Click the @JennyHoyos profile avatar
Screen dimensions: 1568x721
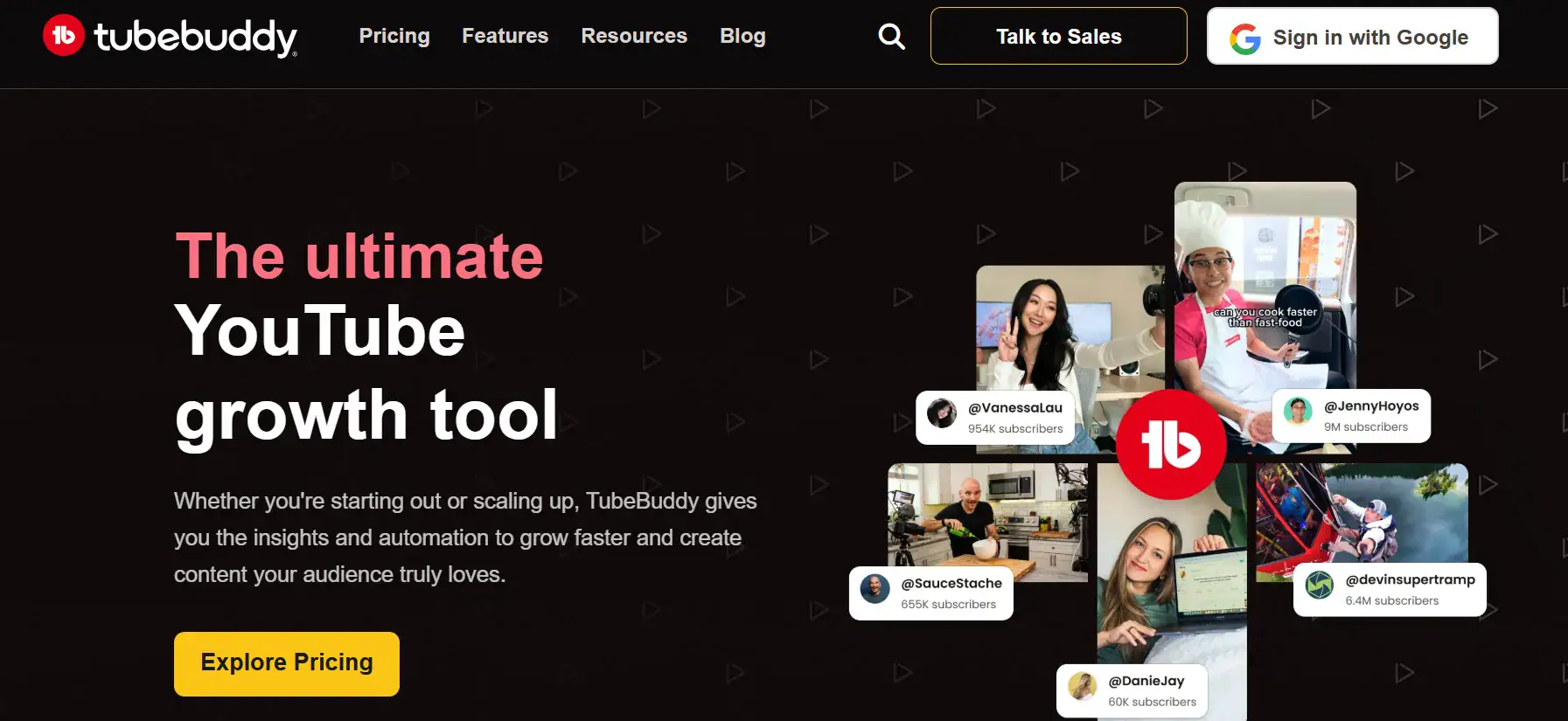[x=1298, y=412]
